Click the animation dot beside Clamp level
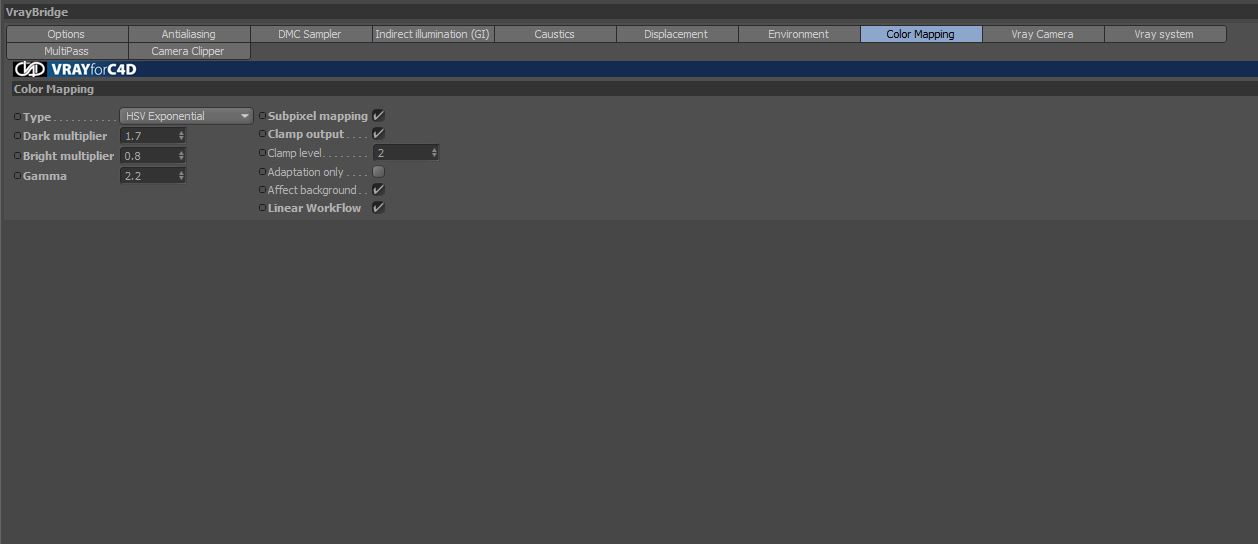The image size is (1258, 544). pos(262,153)
